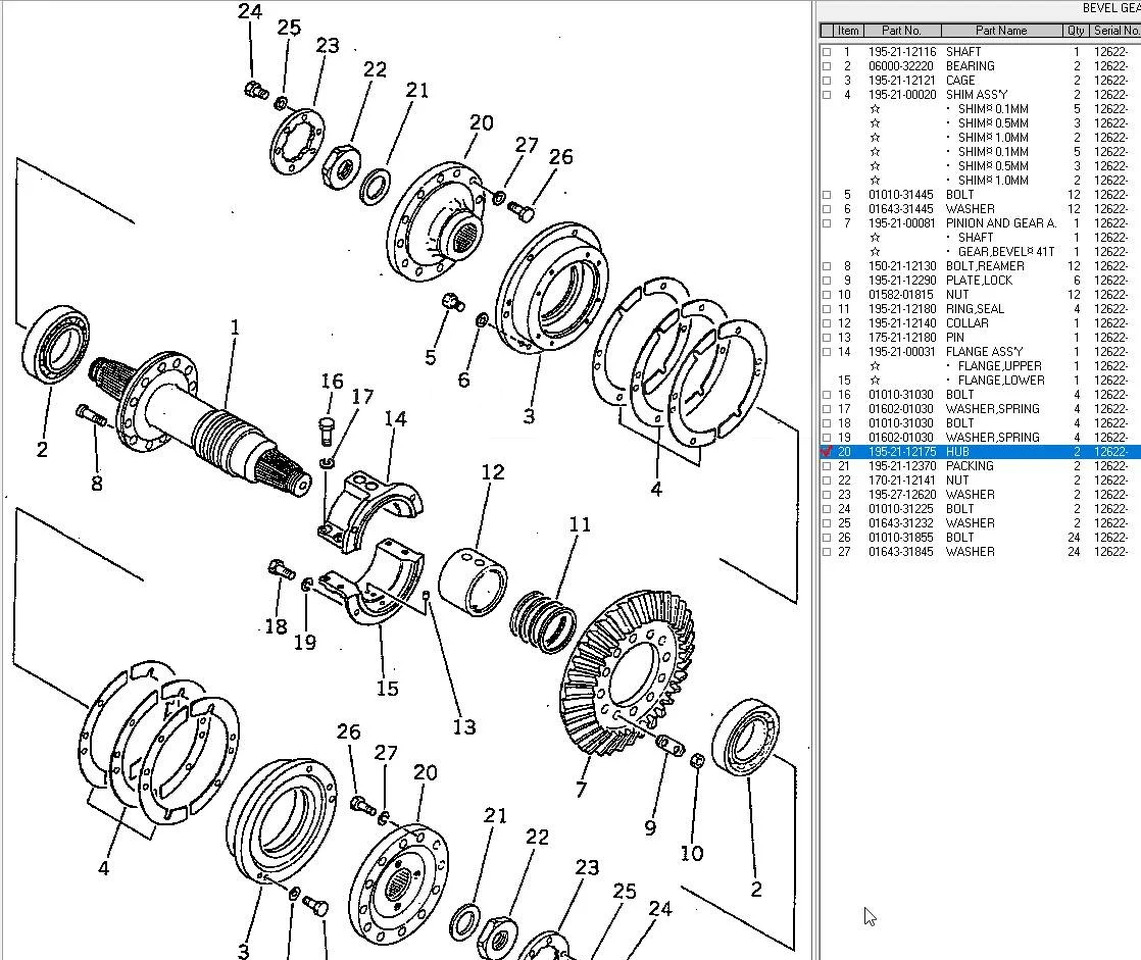Click the Serial No. column header
1141x960 pixels.
coord(1116,31)
